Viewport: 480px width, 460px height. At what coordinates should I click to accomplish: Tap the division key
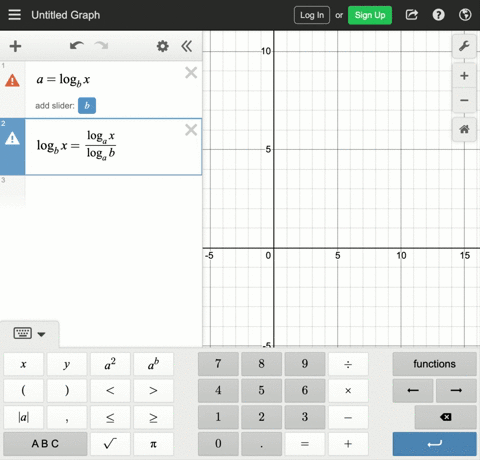click(348, 364)
